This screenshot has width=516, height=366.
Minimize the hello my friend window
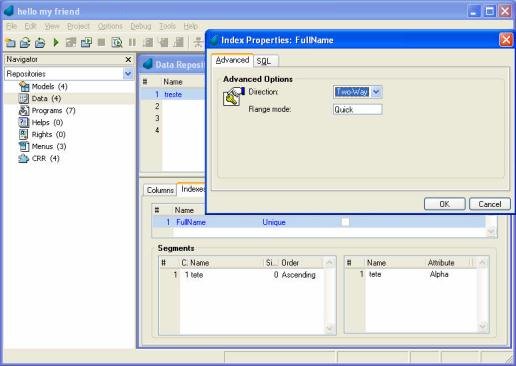point(473,11)
